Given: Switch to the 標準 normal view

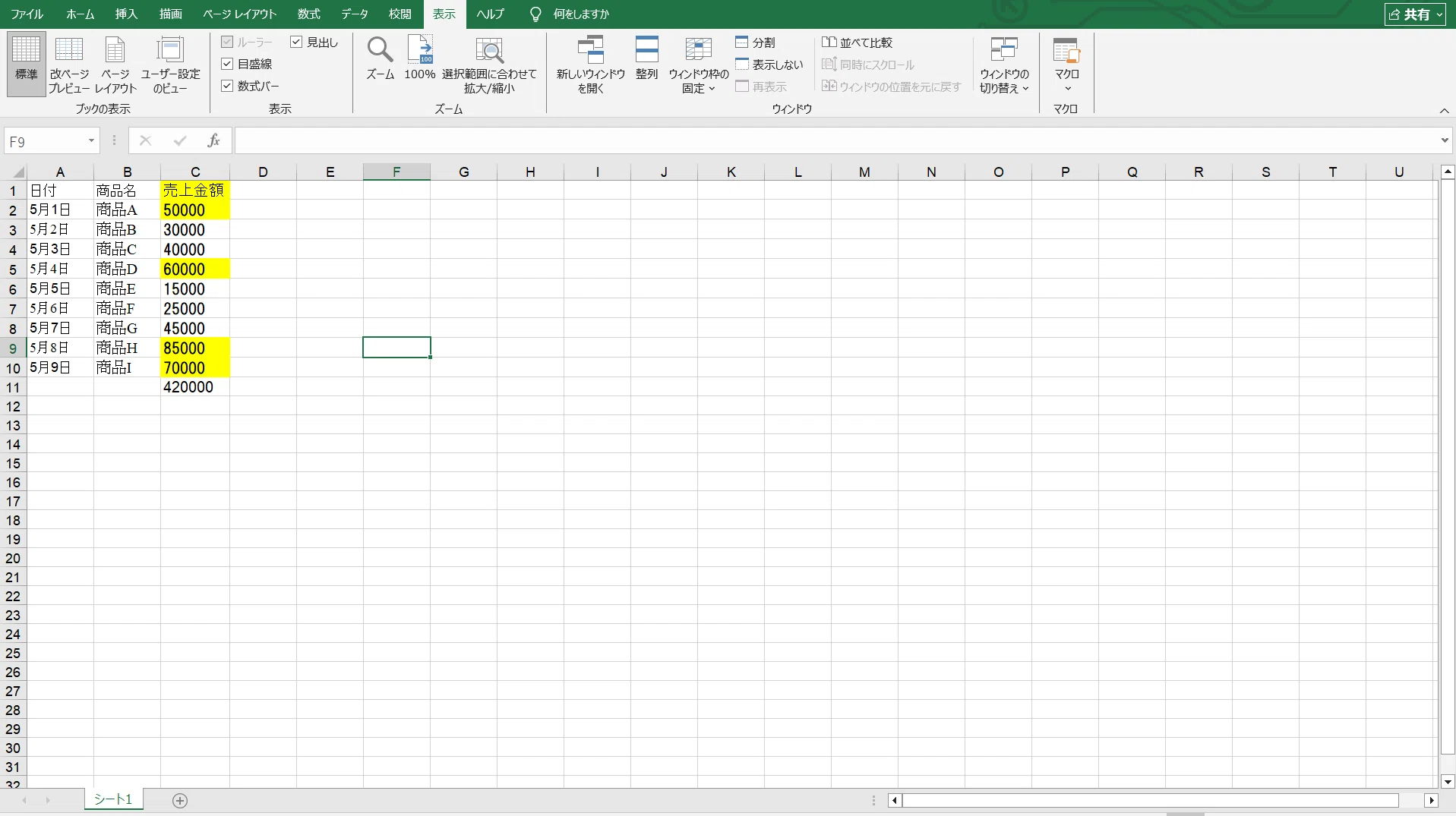Looking at the screenshot, I should click(x=27, y=64).
